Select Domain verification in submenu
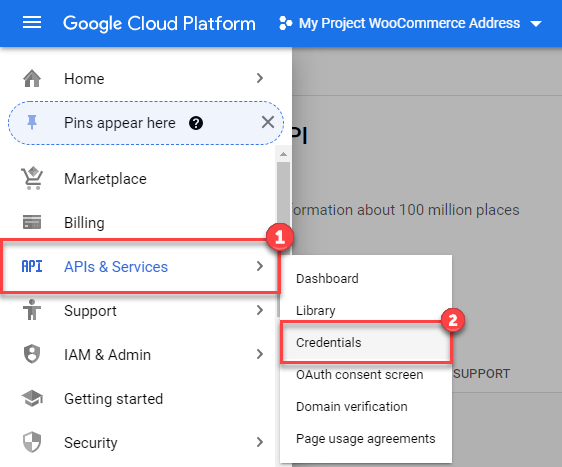This screenshot has height=467, width=562. click(366, 406)
